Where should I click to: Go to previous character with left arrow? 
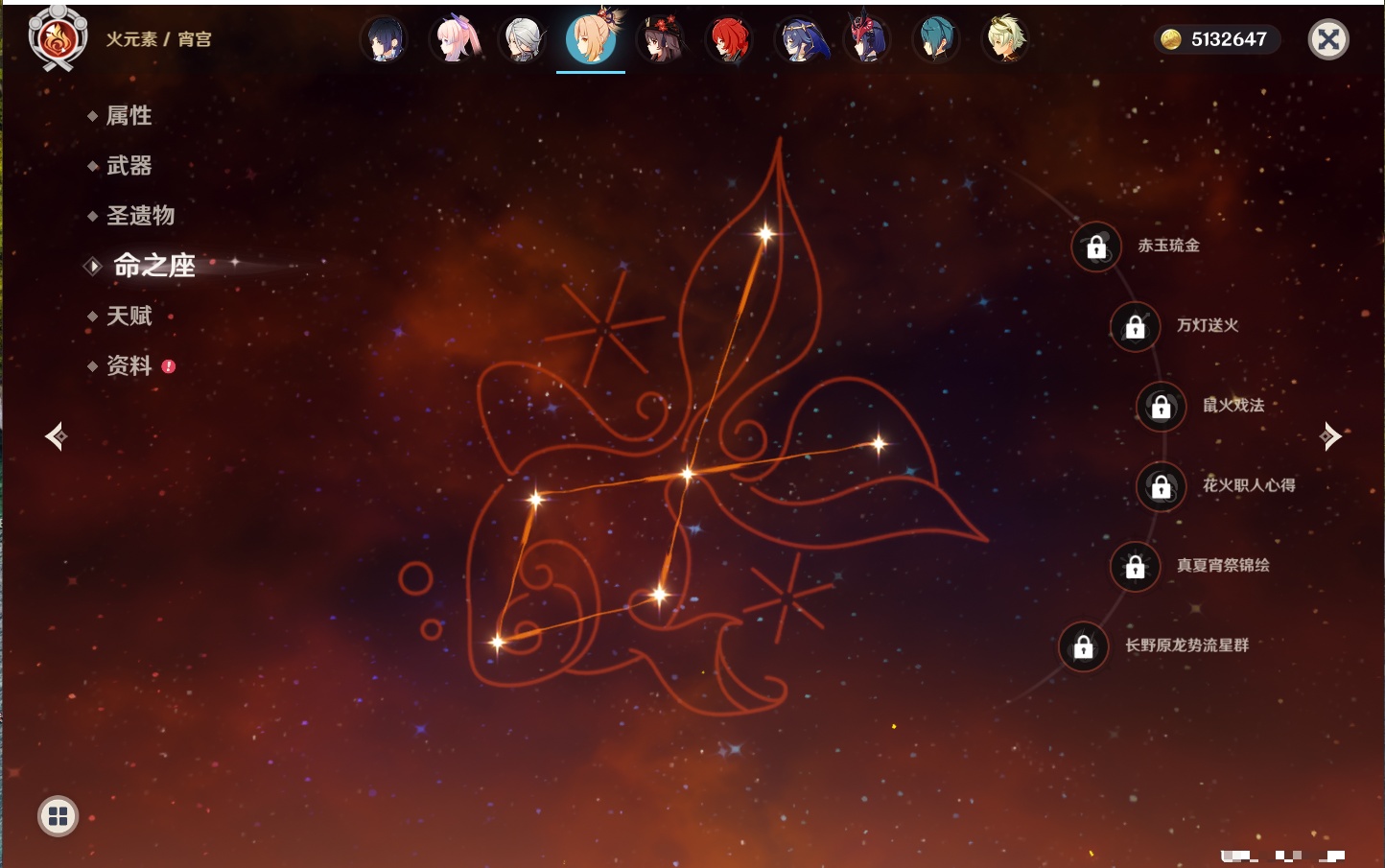(56, 436)
